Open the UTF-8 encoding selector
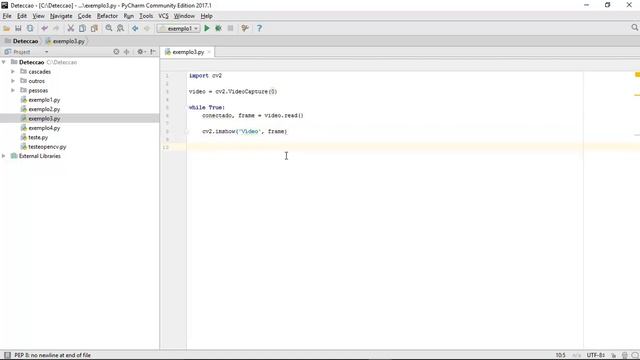The width and height of the screenshot is (640, 360). click(596, 355)
